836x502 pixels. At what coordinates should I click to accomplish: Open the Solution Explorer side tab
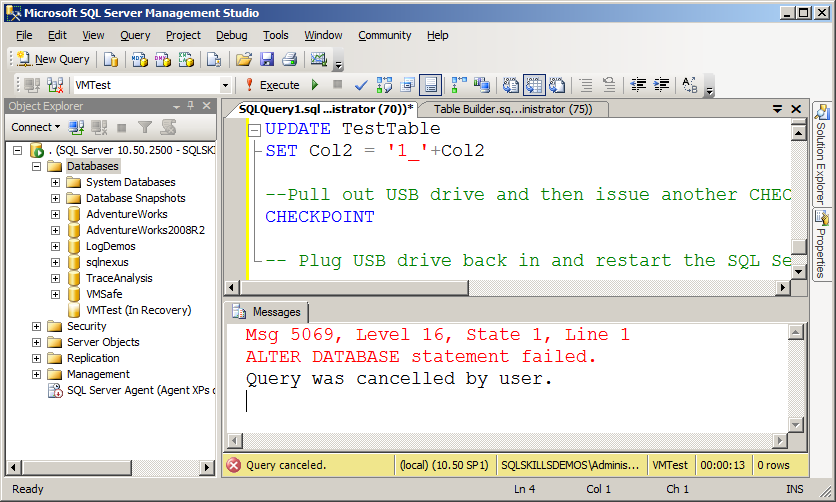pyautogui.click(x=821, y=155)
